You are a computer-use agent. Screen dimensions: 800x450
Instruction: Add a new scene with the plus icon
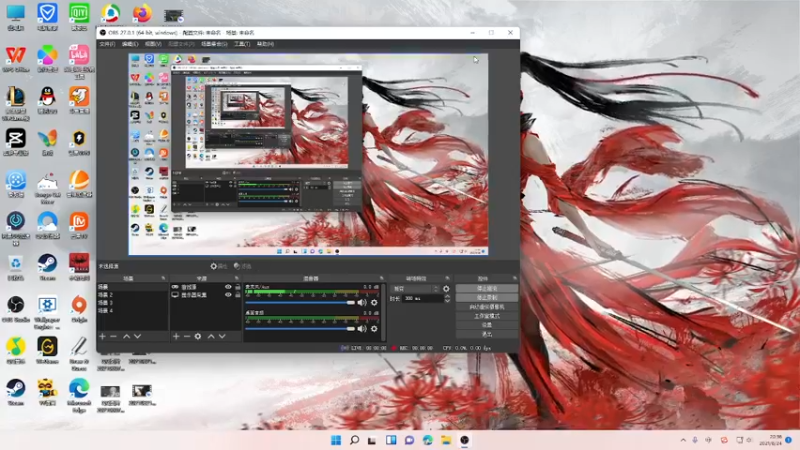(x=102, y=336)
